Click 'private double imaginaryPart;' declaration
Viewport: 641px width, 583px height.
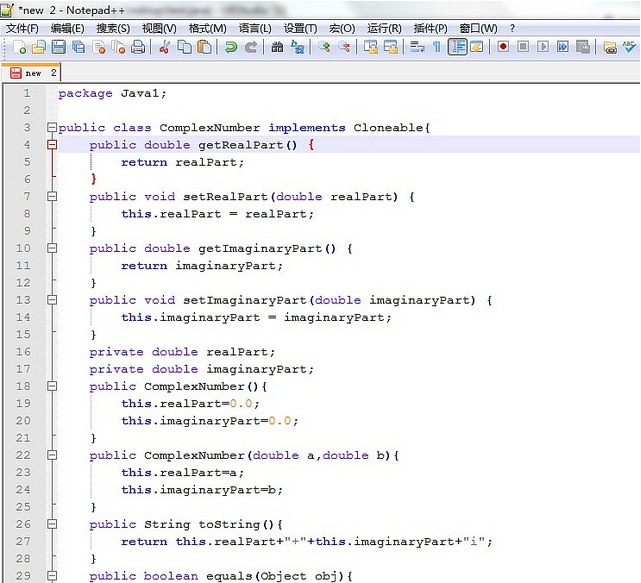tap(202, 369)
